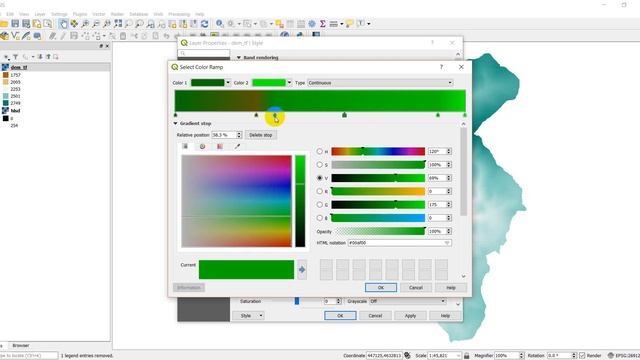Image resolution: width=640 pixels, height=360 pixels.
Task: Click Apply in Layer Properties dialog
Action: pyautogui.click(x=410, y=316)
